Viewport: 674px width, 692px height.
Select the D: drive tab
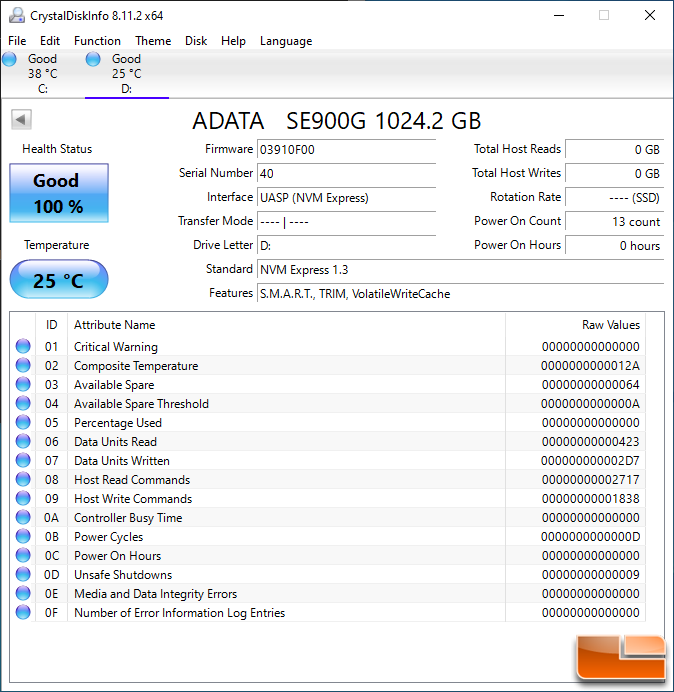point(127,74)
